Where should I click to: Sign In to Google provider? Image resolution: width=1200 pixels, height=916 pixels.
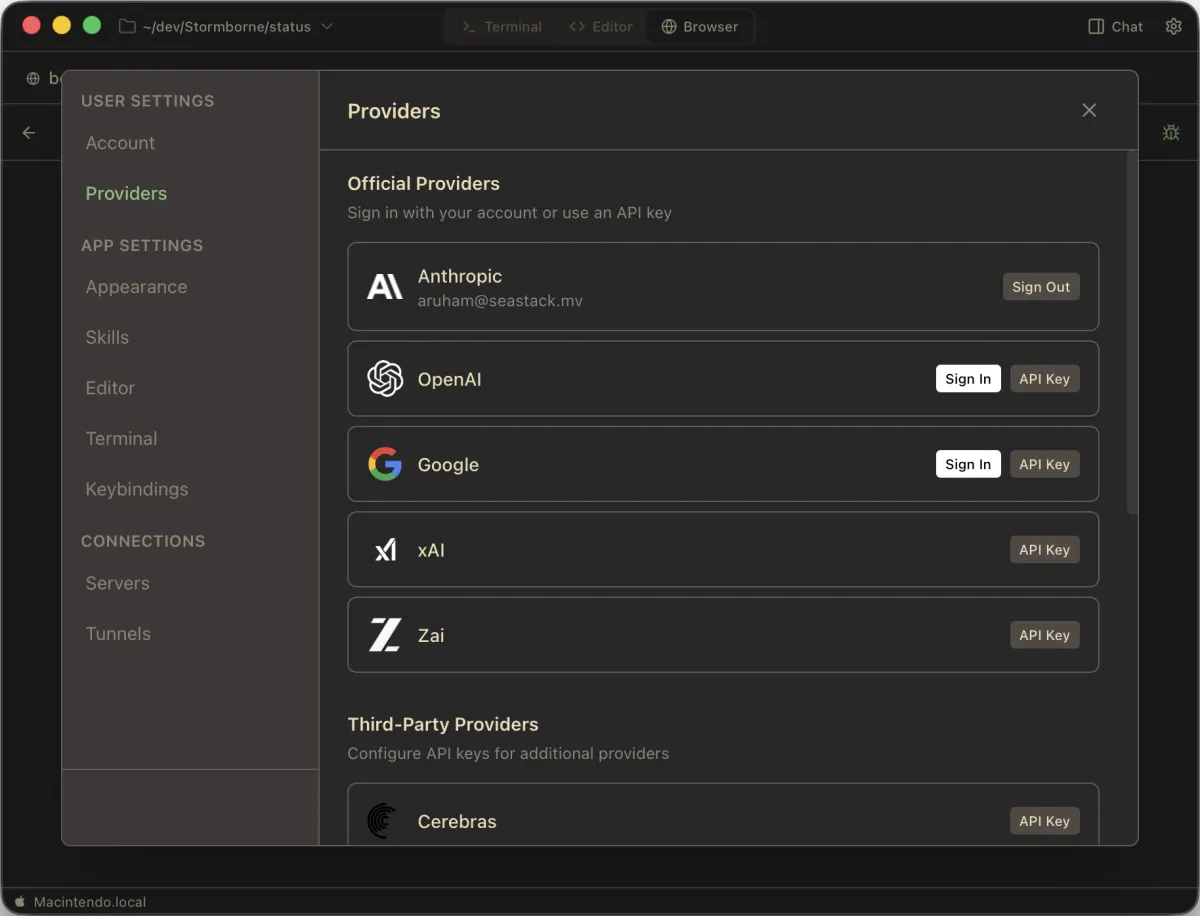pos(967,463)
